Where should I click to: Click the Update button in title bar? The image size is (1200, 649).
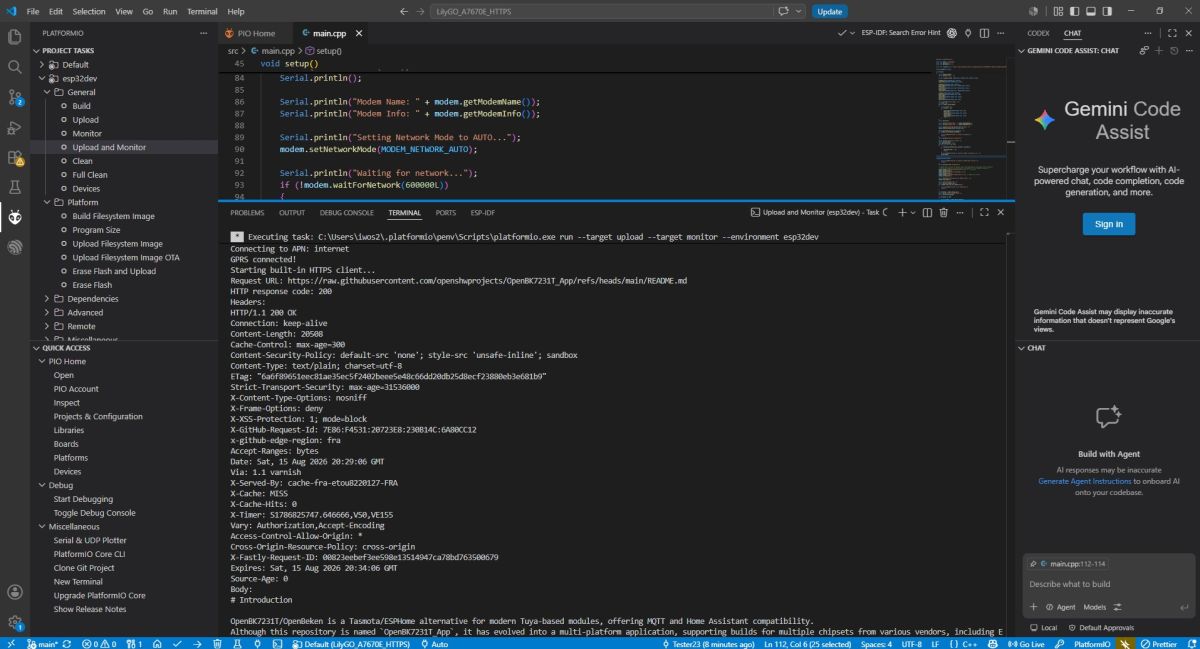[x=829, y=11]
